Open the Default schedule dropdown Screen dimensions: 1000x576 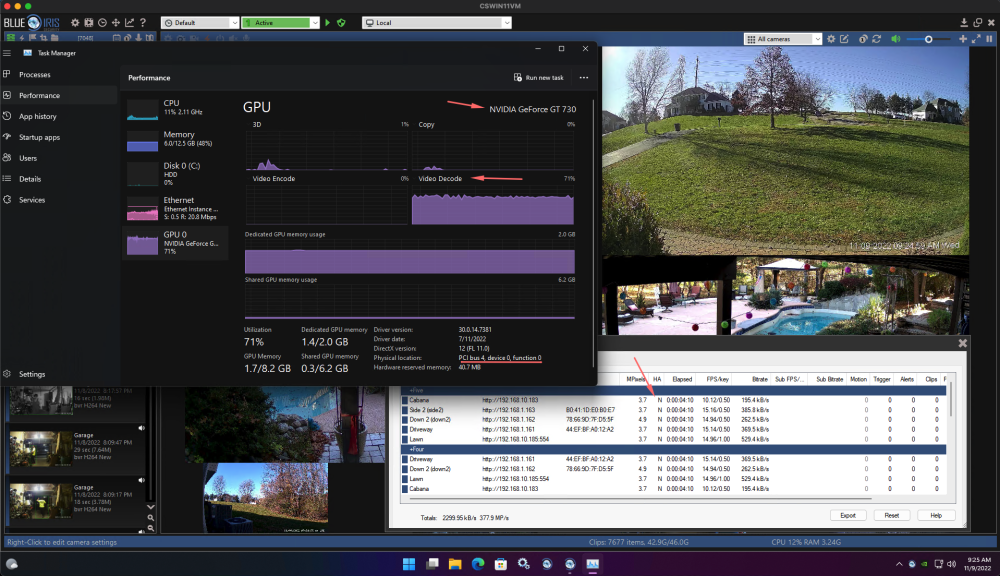tap(200, 22)
